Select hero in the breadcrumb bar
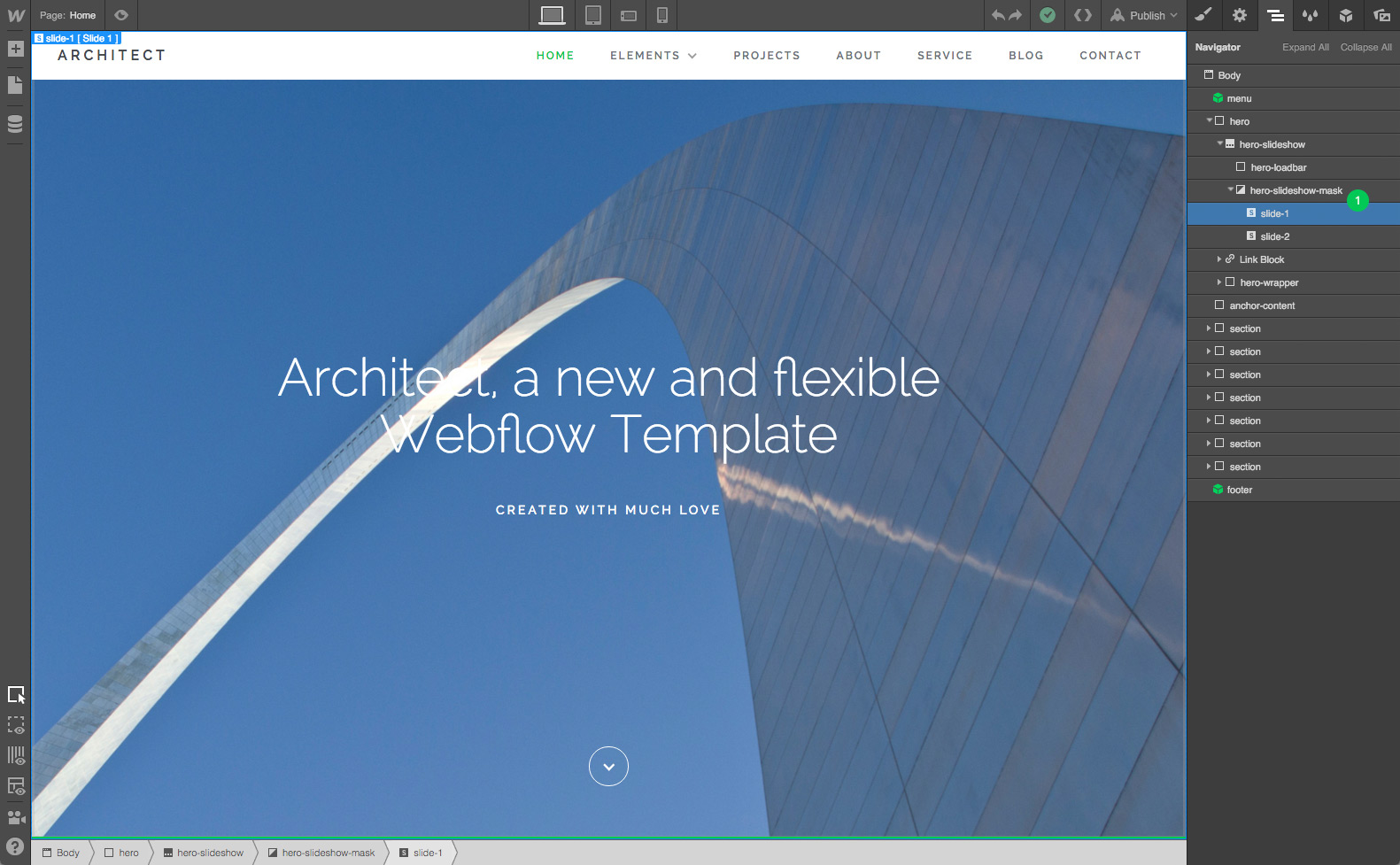Viewport: 1400px width, 865px height. (x=122, y=853)
